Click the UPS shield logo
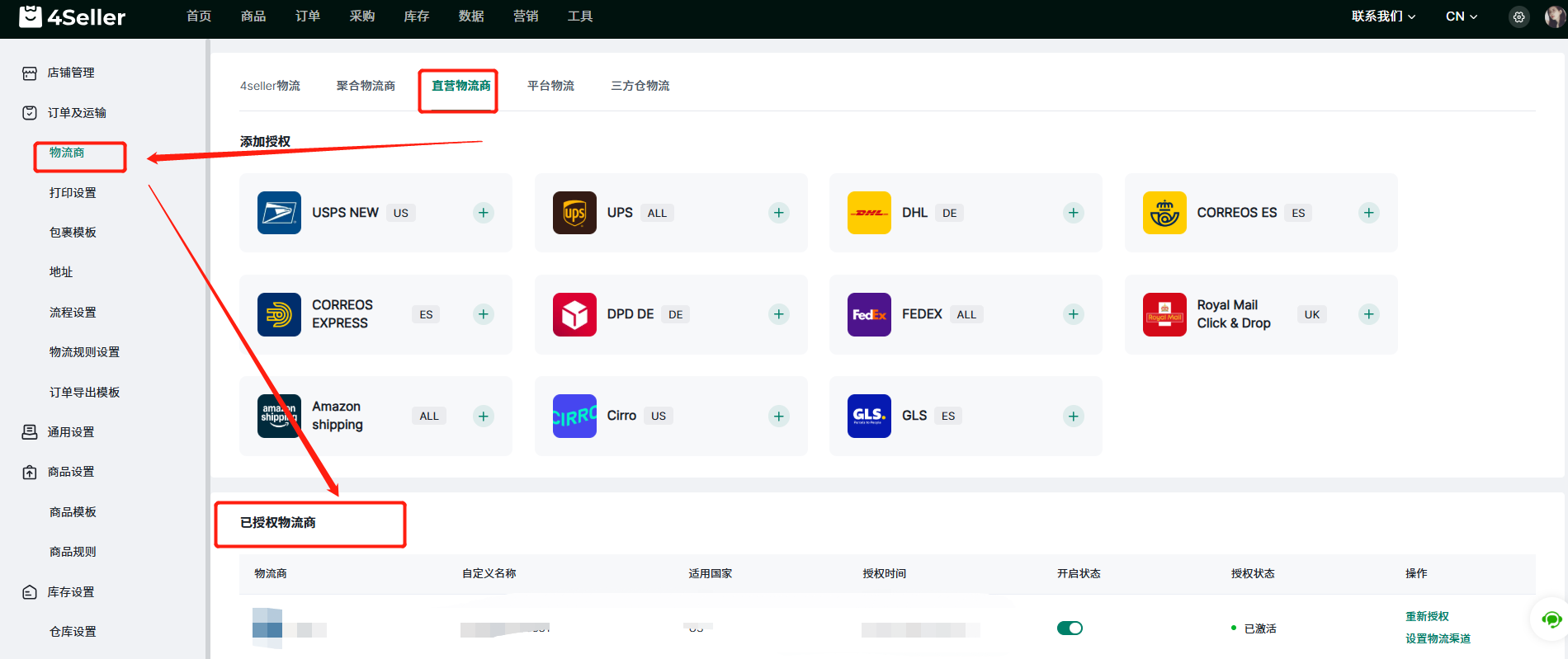Viewport: 1568px width, 659px height. click(574, 213)
